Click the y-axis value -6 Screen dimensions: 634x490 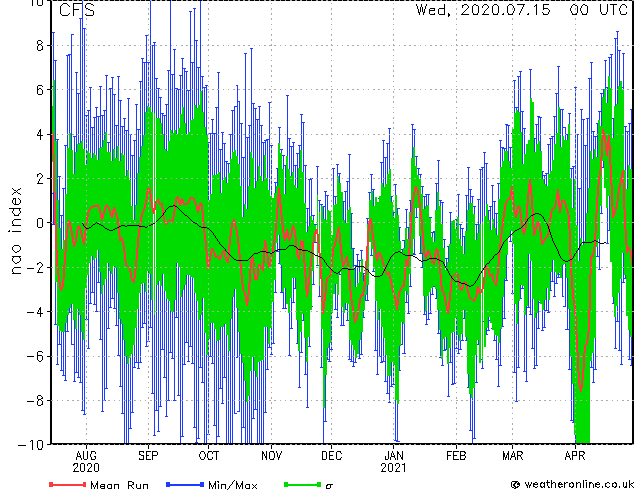[35, 356]
